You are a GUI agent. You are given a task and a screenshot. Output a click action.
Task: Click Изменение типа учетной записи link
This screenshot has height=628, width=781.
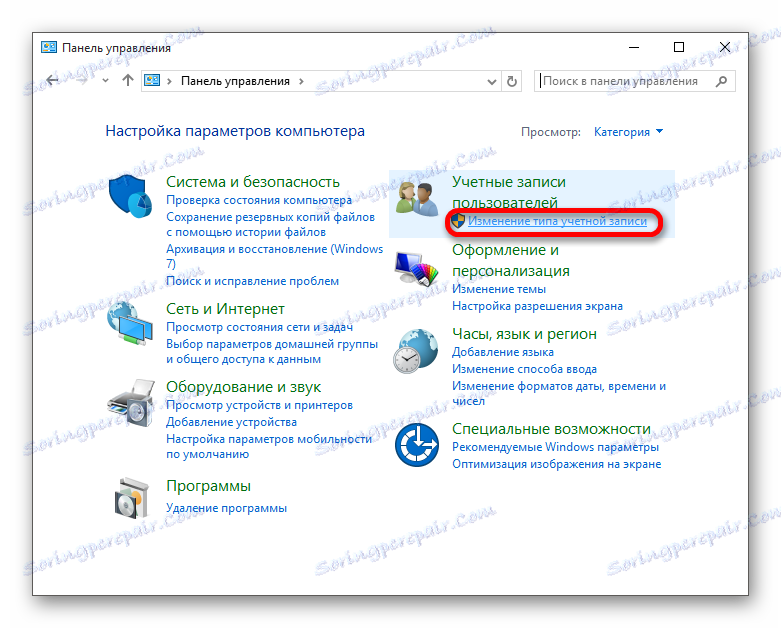[557, 221]
